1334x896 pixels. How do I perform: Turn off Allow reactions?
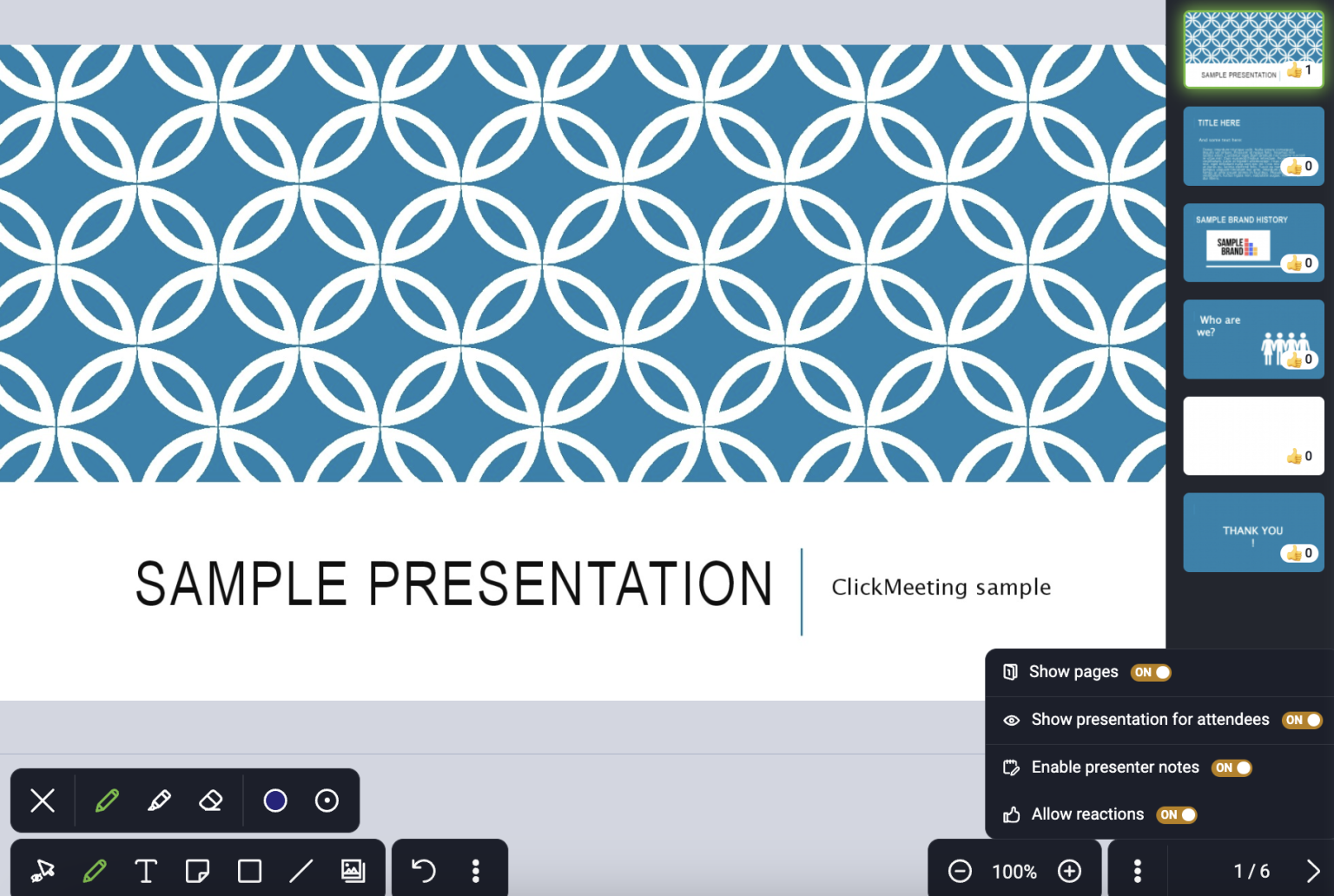[1176, 814]
